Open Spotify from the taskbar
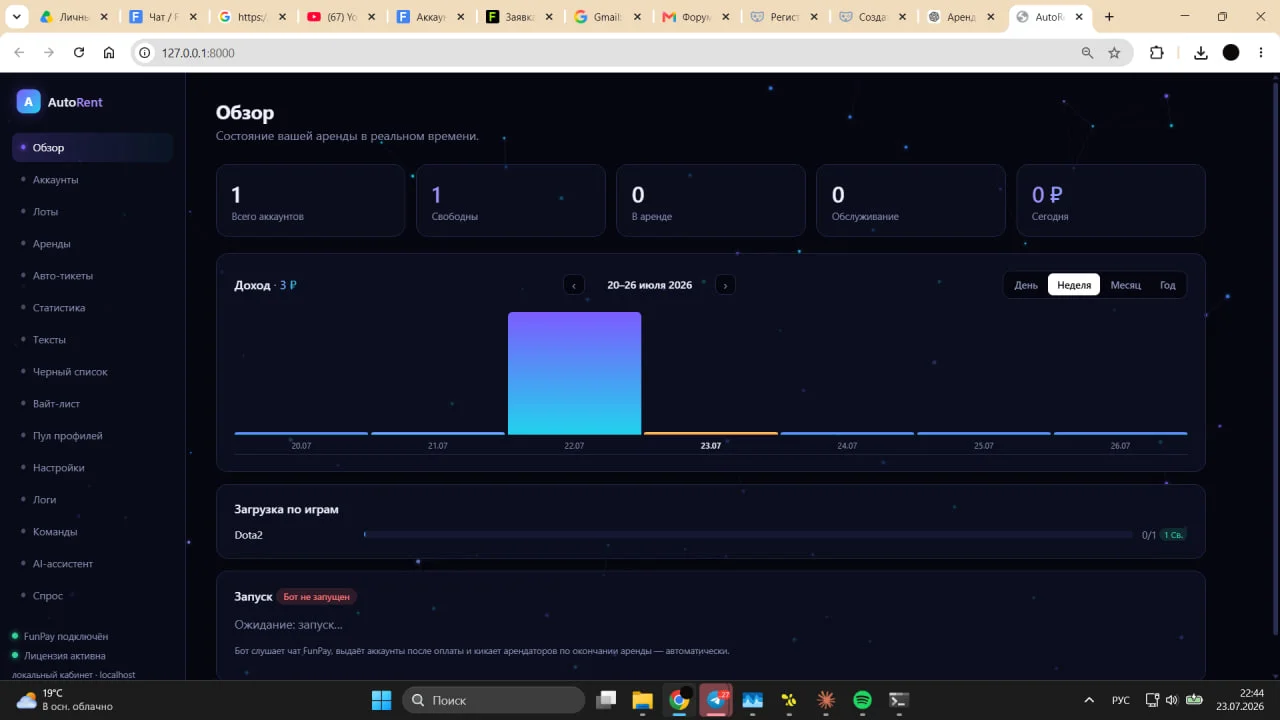 862,700
